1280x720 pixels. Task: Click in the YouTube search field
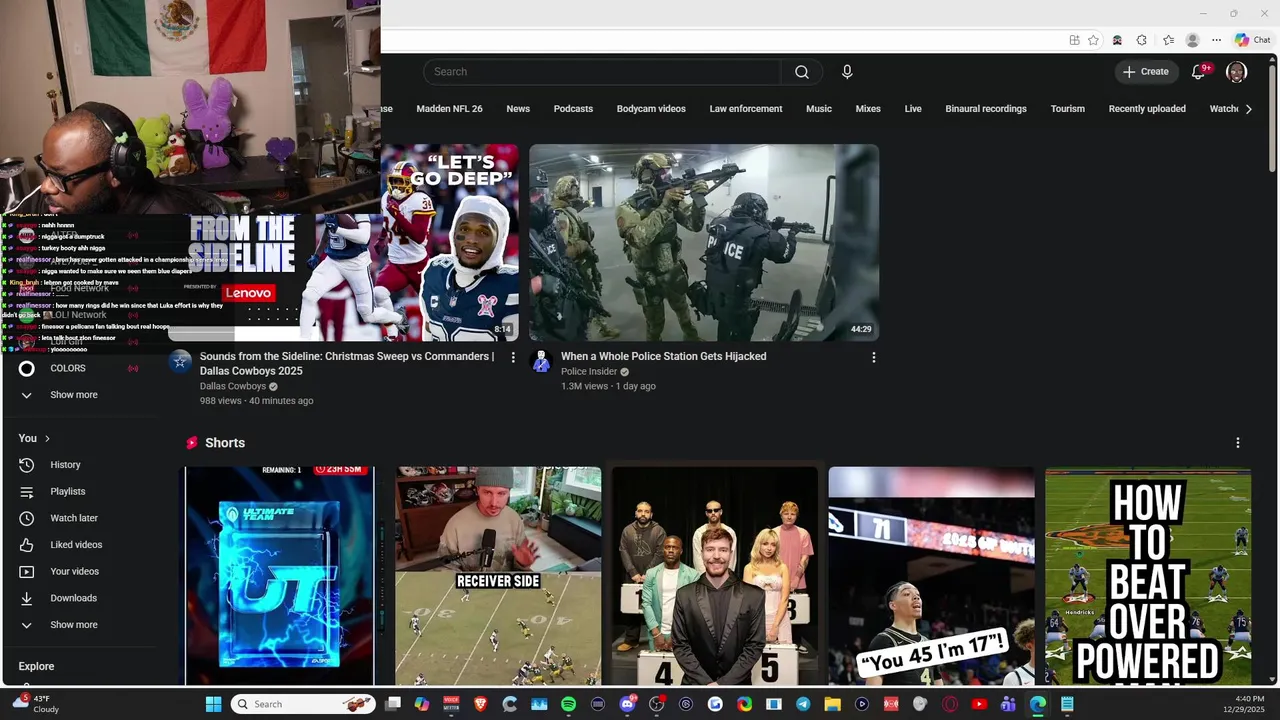click(602, 72)
